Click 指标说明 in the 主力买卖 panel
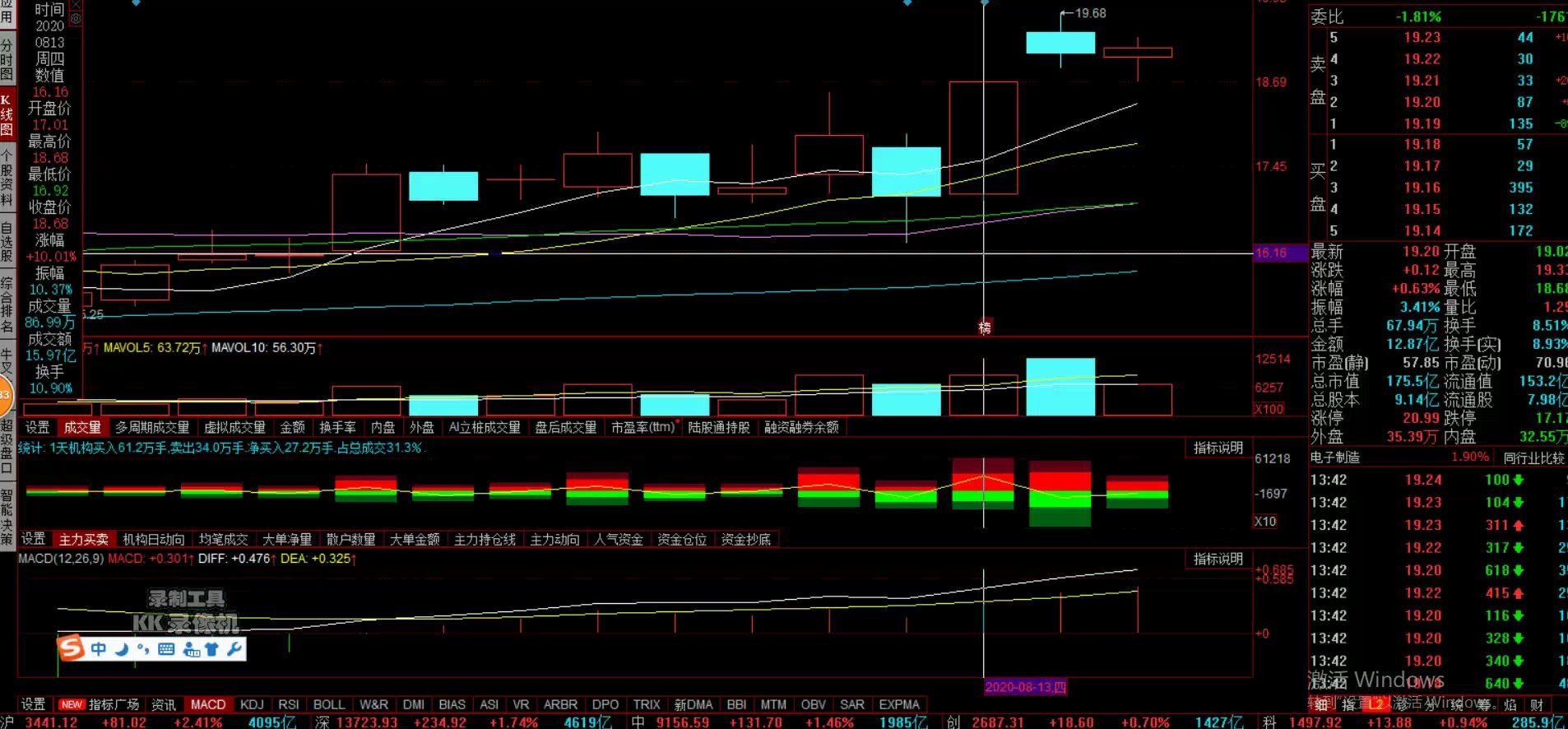1568x729 pixels. (1218, 448)
